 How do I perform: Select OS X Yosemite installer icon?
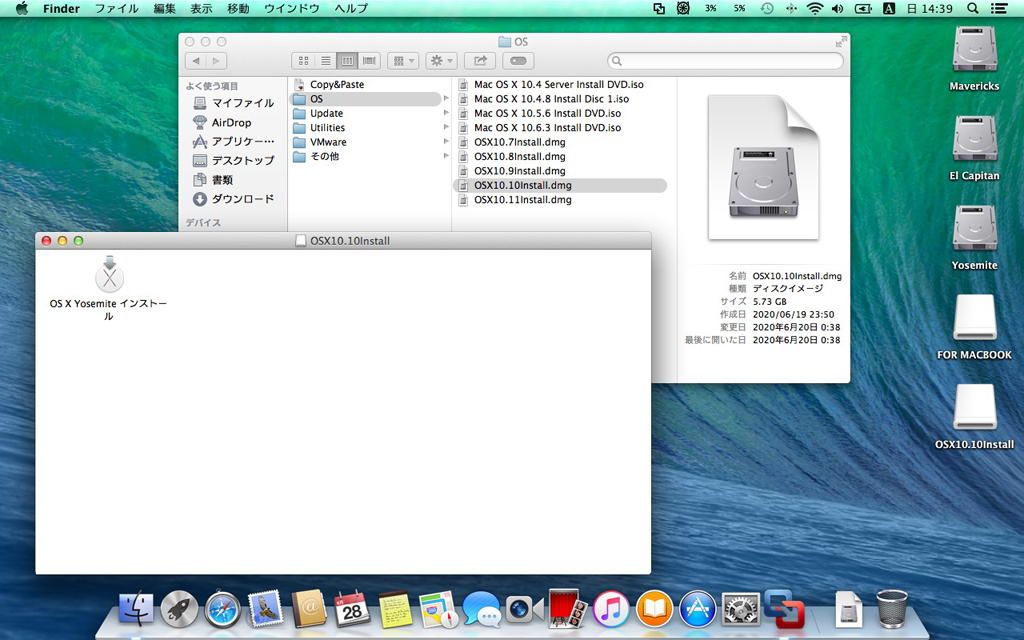tap(109, 274)
